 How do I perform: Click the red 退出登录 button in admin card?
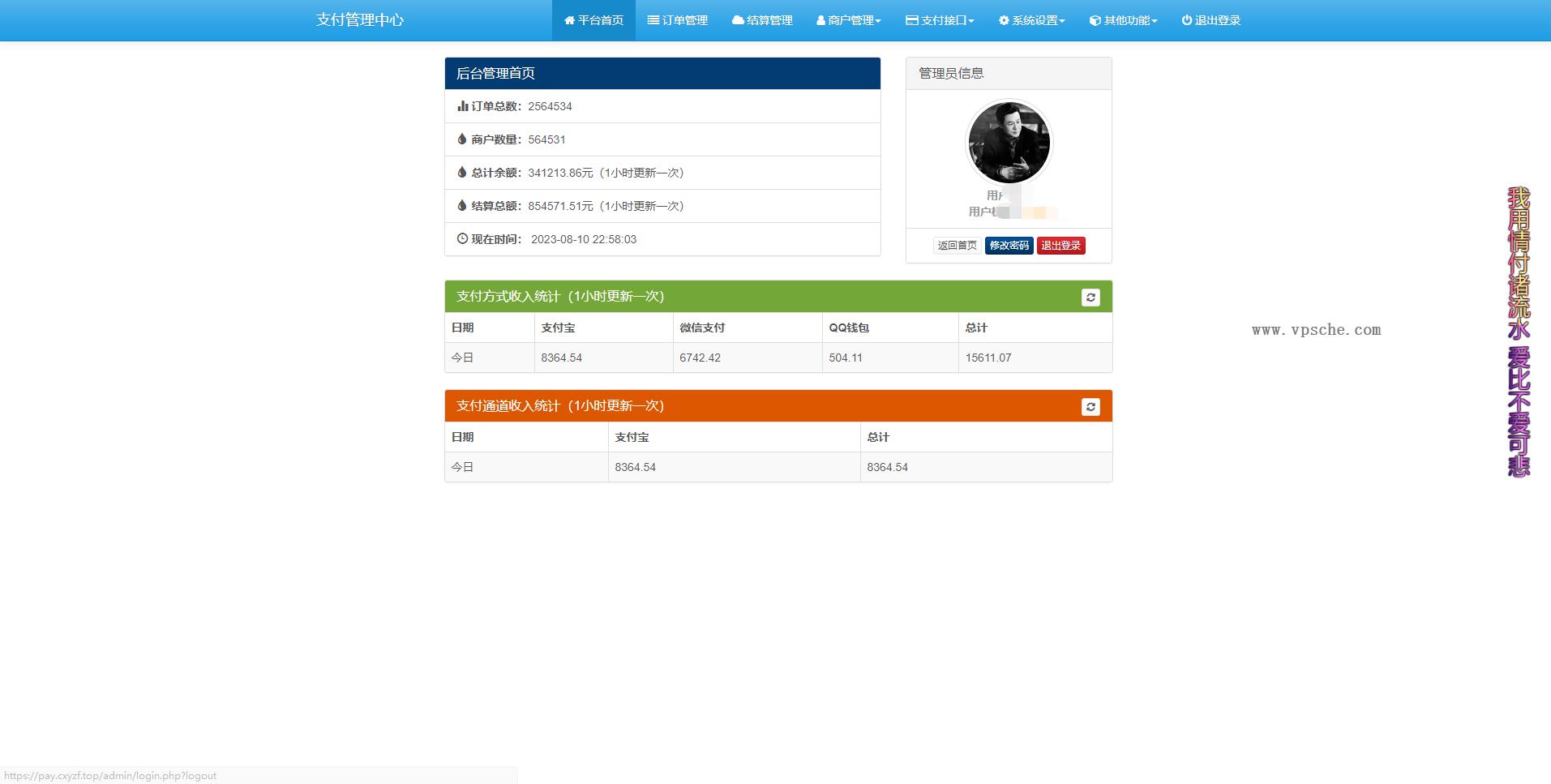tap(1060, 245)
